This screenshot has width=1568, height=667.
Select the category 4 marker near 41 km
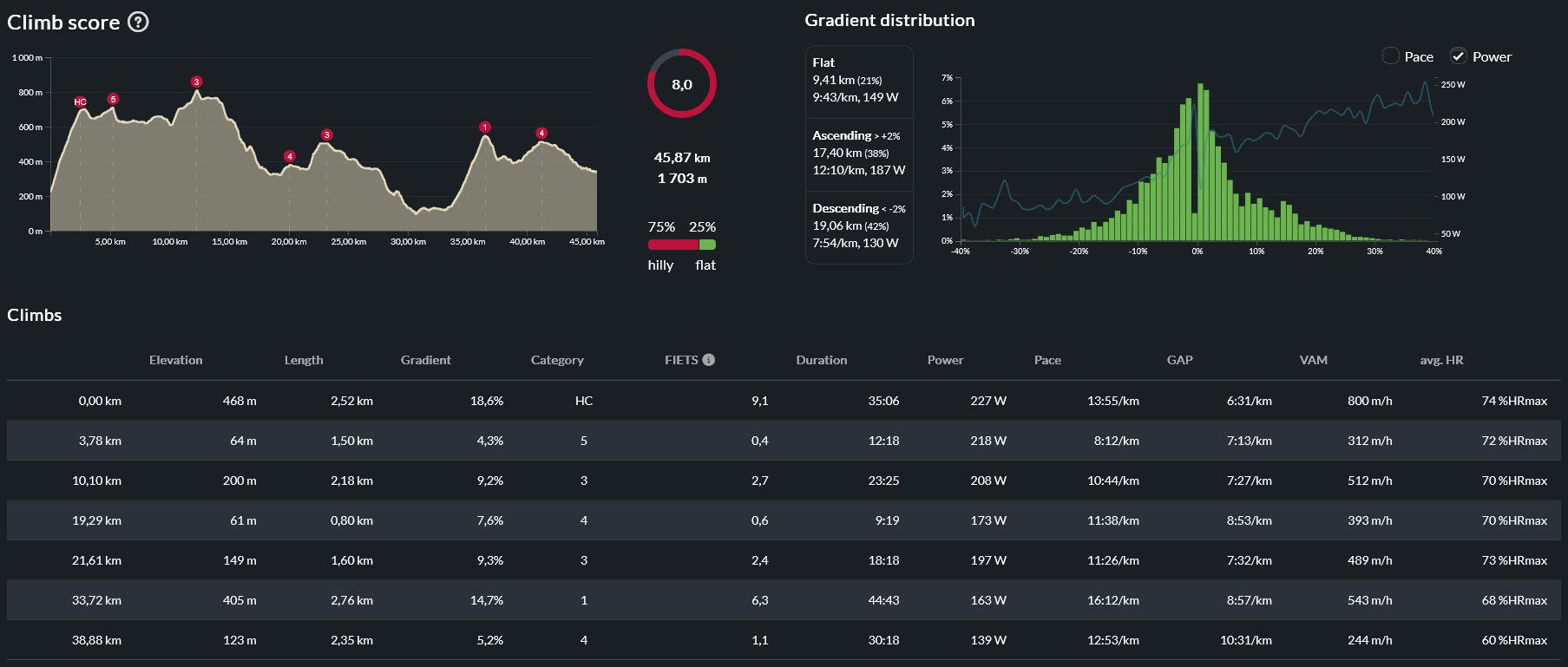tap(541, 134)
